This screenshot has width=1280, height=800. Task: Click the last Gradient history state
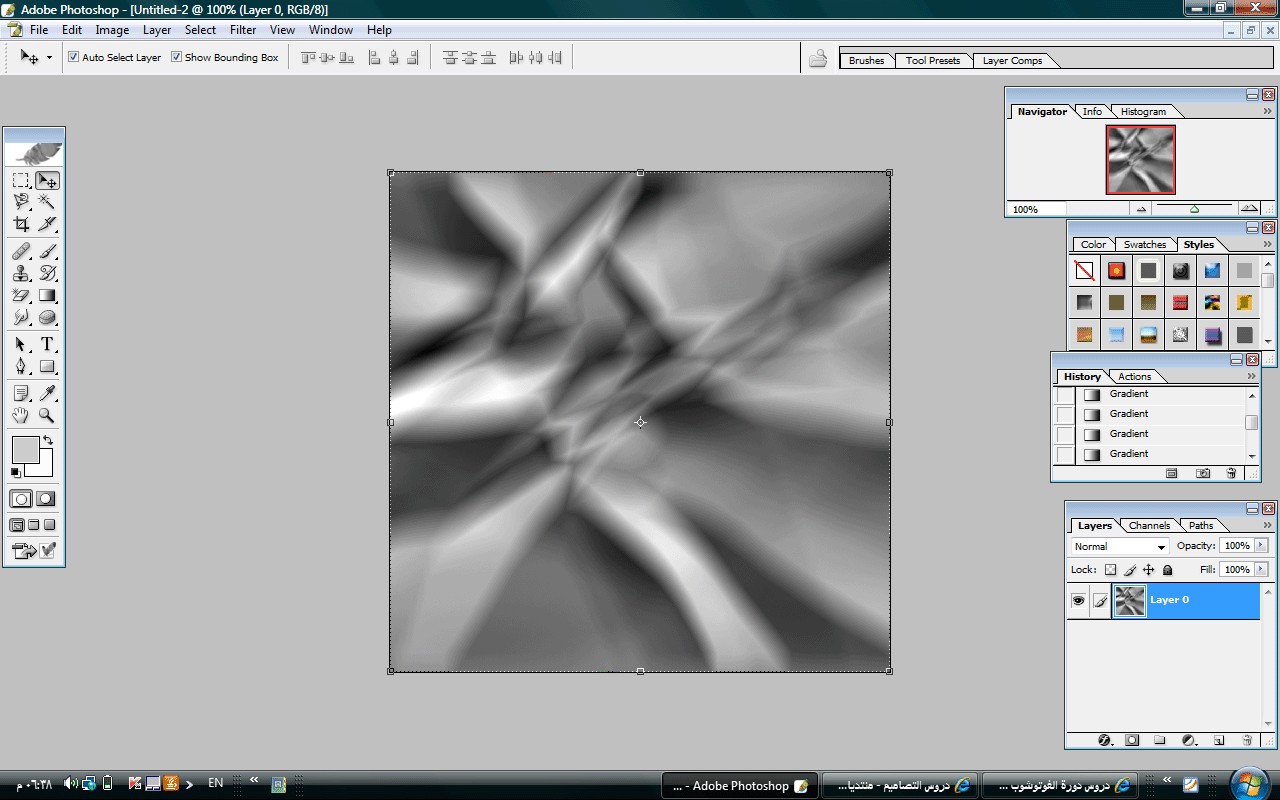[1129, 454]
